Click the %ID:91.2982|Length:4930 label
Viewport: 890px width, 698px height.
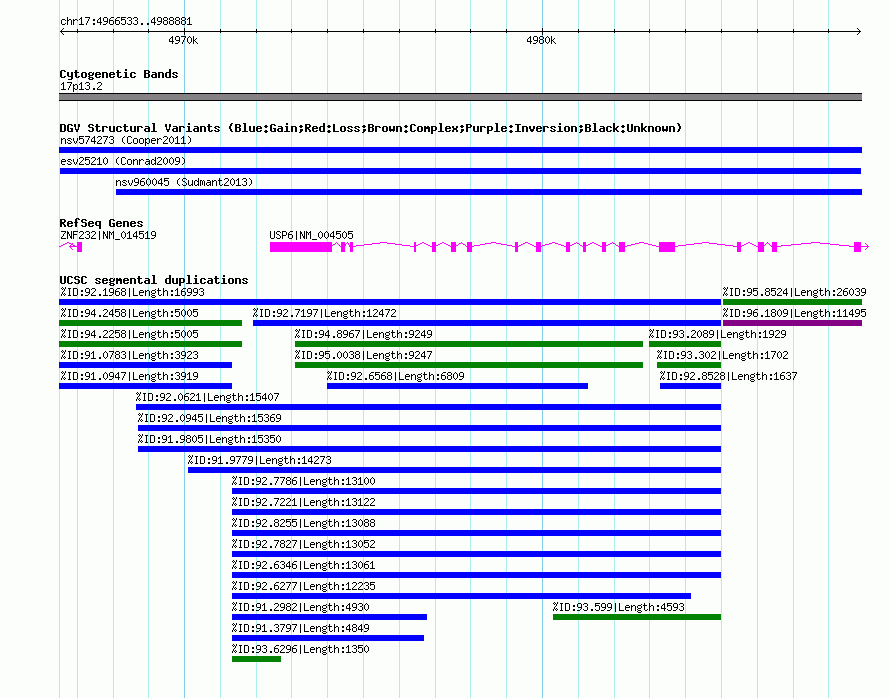click(301, 607)
